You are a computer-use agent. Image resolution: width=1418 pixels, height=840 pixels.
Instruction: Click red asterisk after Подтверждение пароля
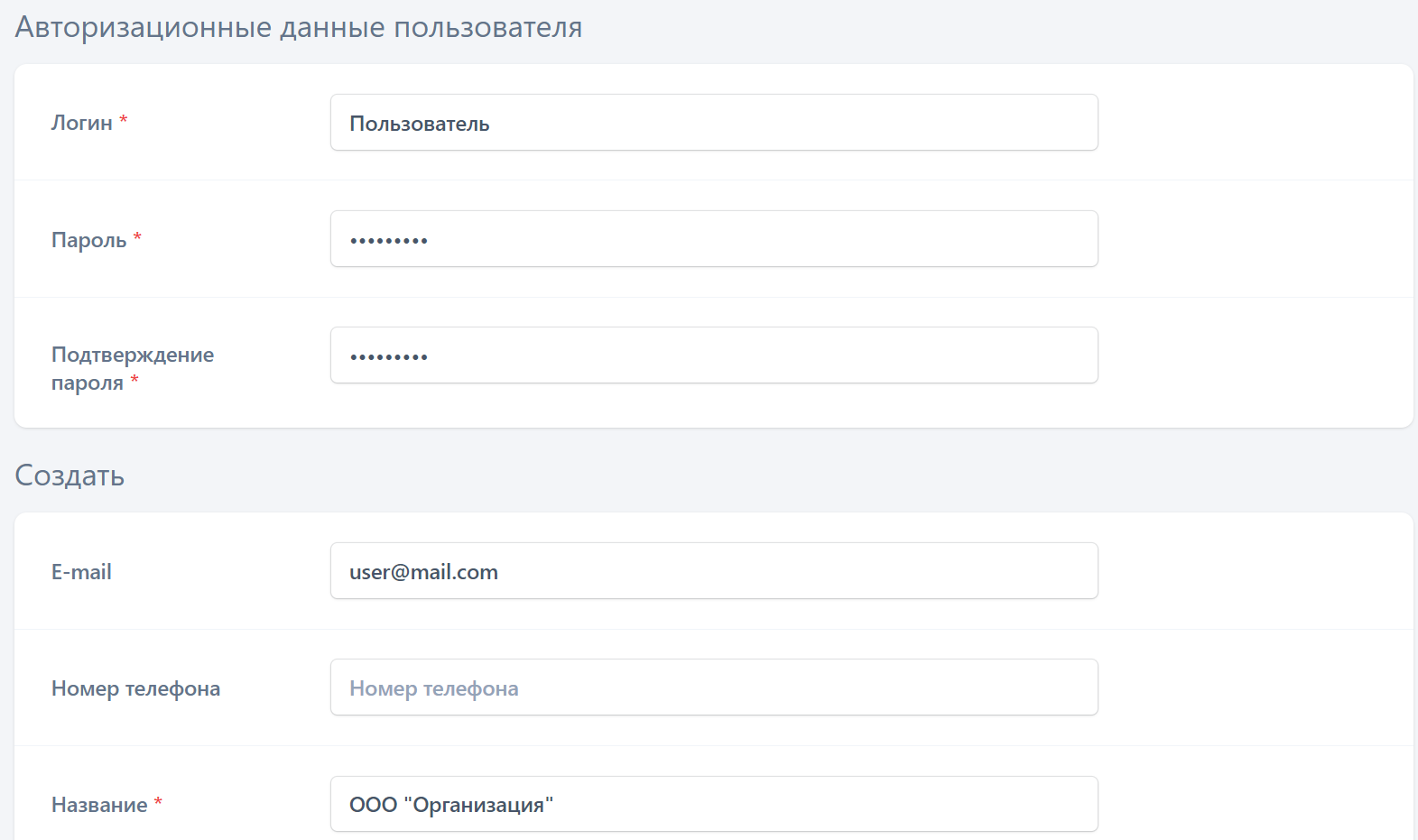tap(134, 380)
